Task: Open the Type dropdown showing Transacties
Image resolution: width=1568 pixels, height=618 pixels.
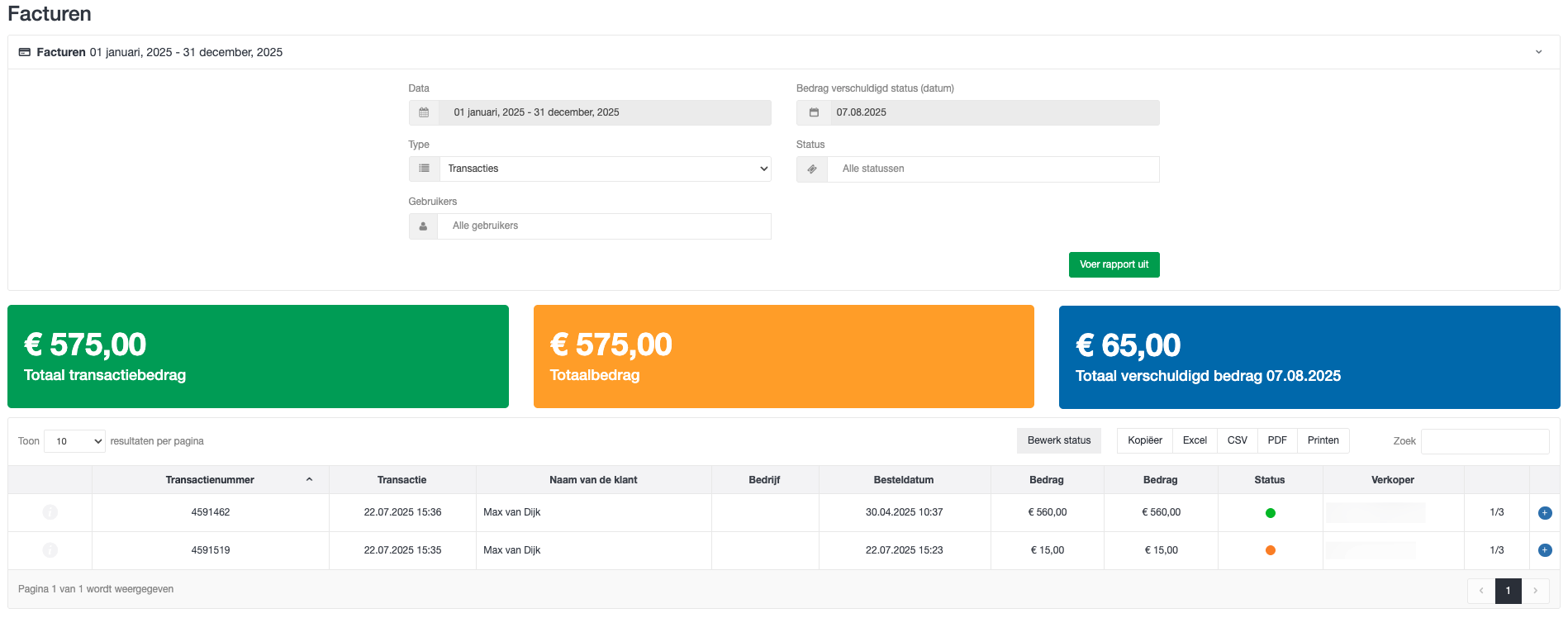Action: (x=605, y=169)
